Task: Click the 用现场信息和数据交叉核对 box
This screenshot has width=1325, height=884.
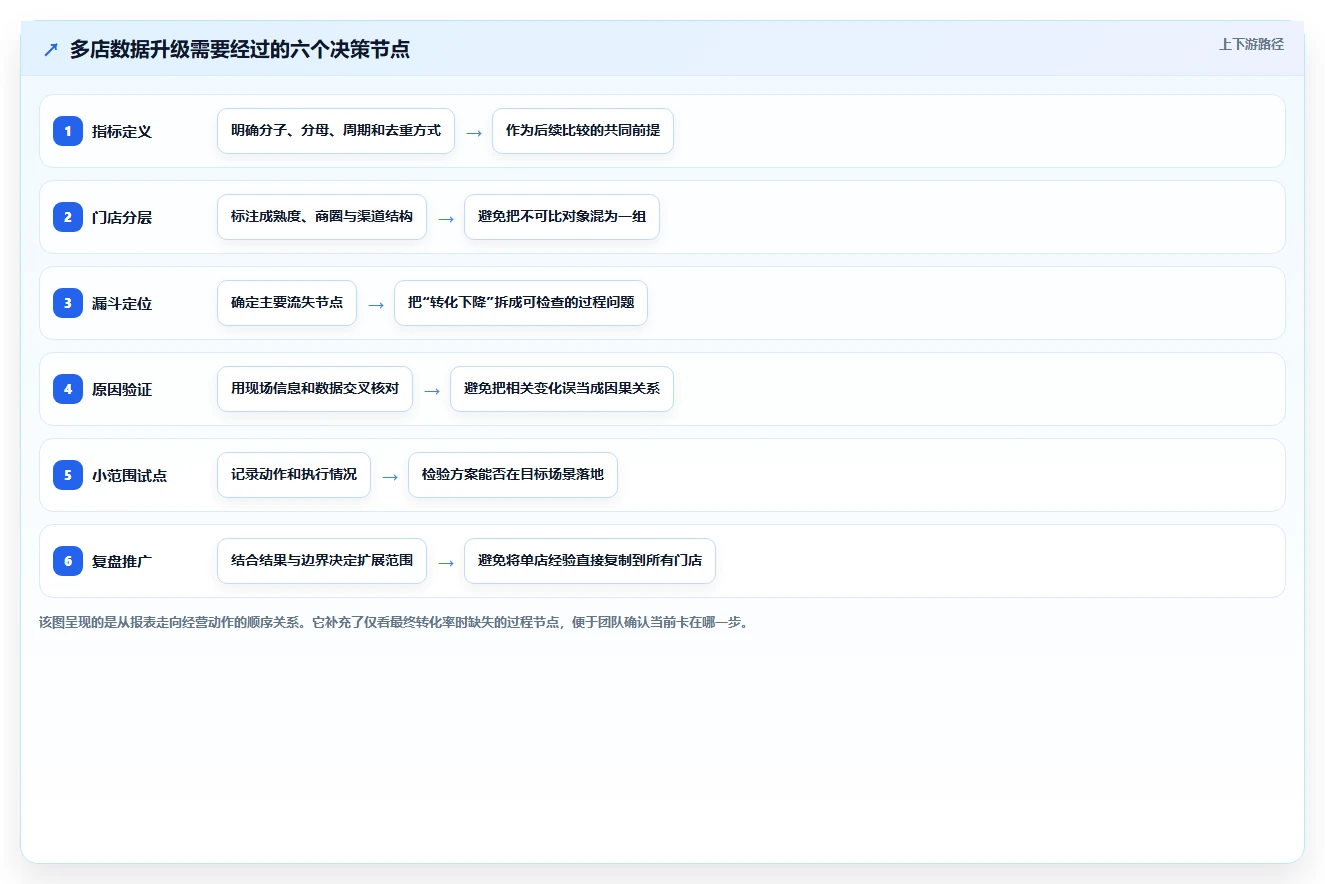Action: pyautogui.click(x=315, y=389)
